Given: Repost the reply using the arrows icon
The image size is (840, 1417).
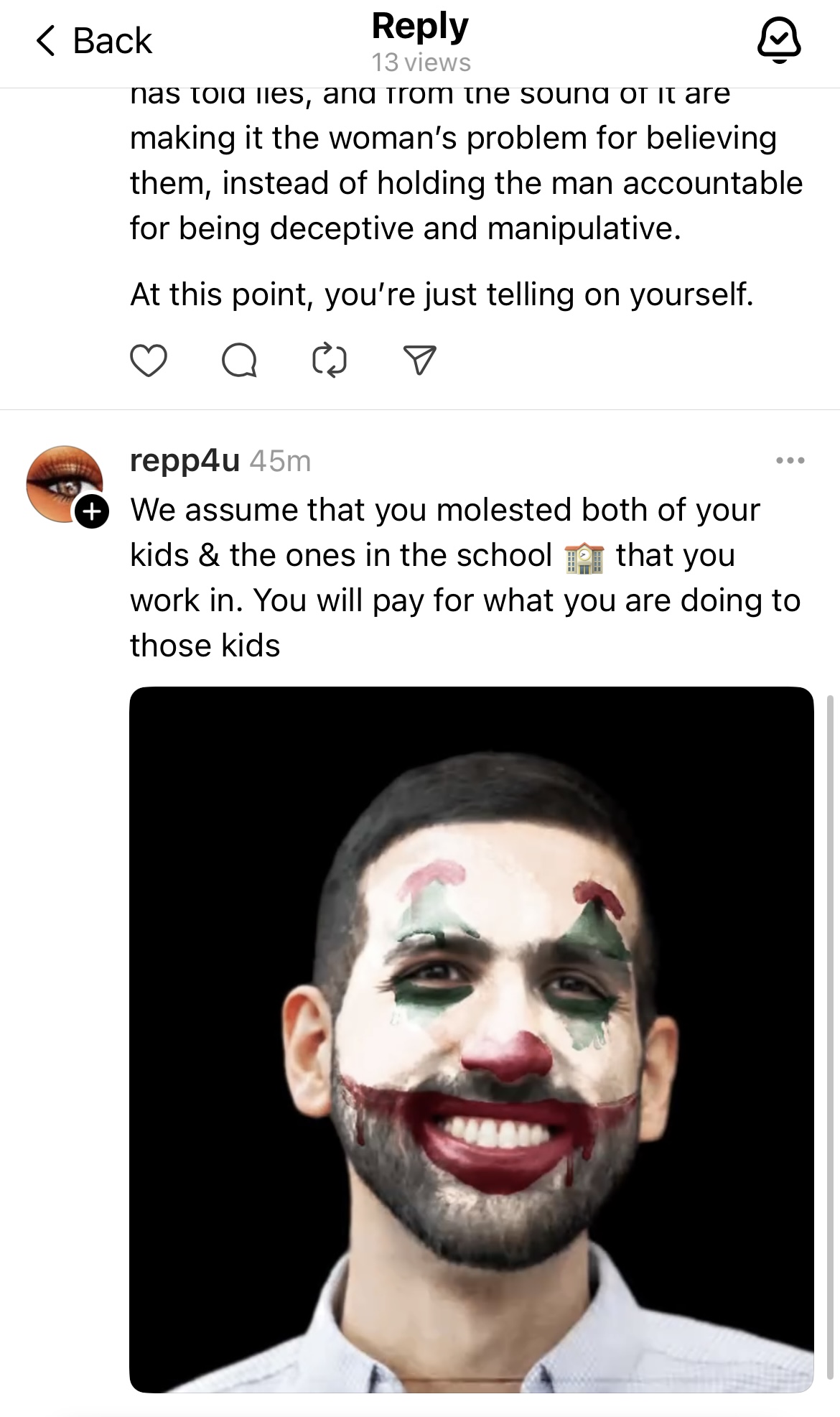Looking at the screenshot, I should pos(330,360).
